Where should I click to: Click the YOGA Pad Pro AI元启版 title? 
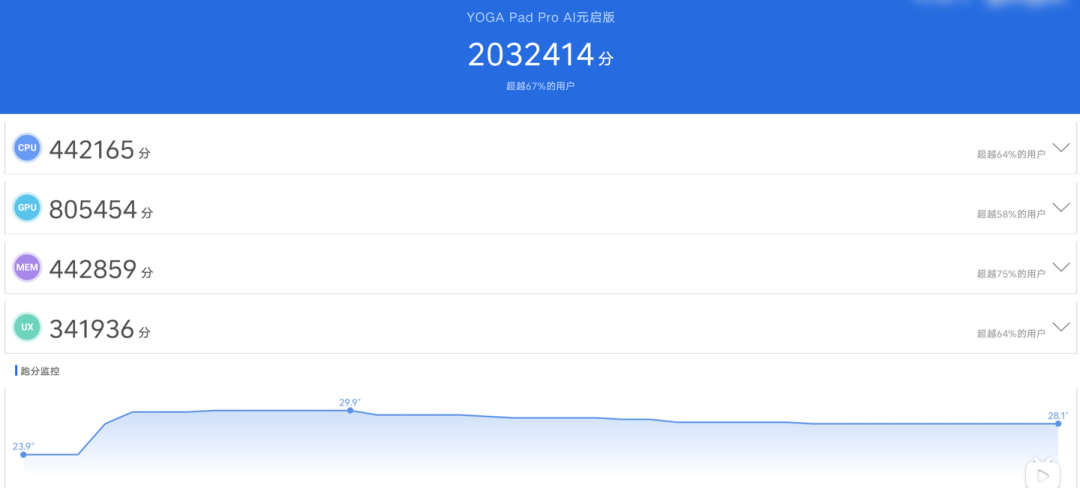(540, 17)
